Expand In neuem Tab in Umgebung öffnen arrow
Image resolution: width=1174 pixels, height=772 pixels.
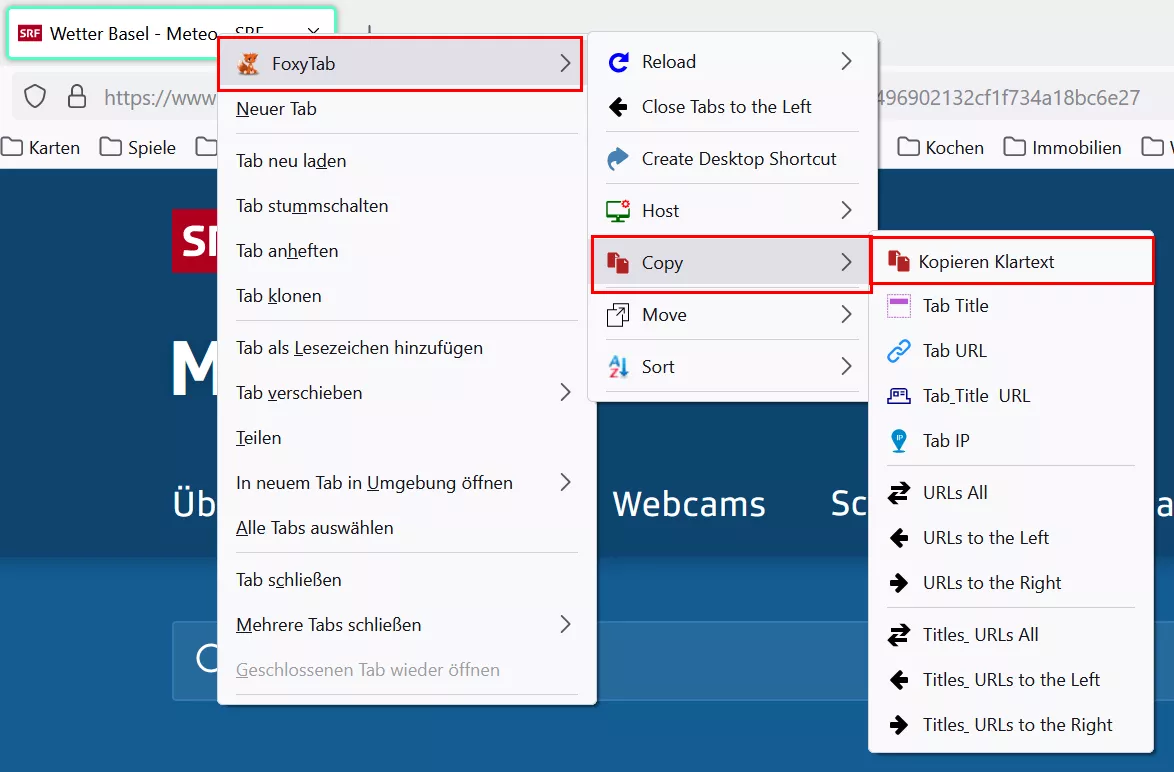point(565,482)
